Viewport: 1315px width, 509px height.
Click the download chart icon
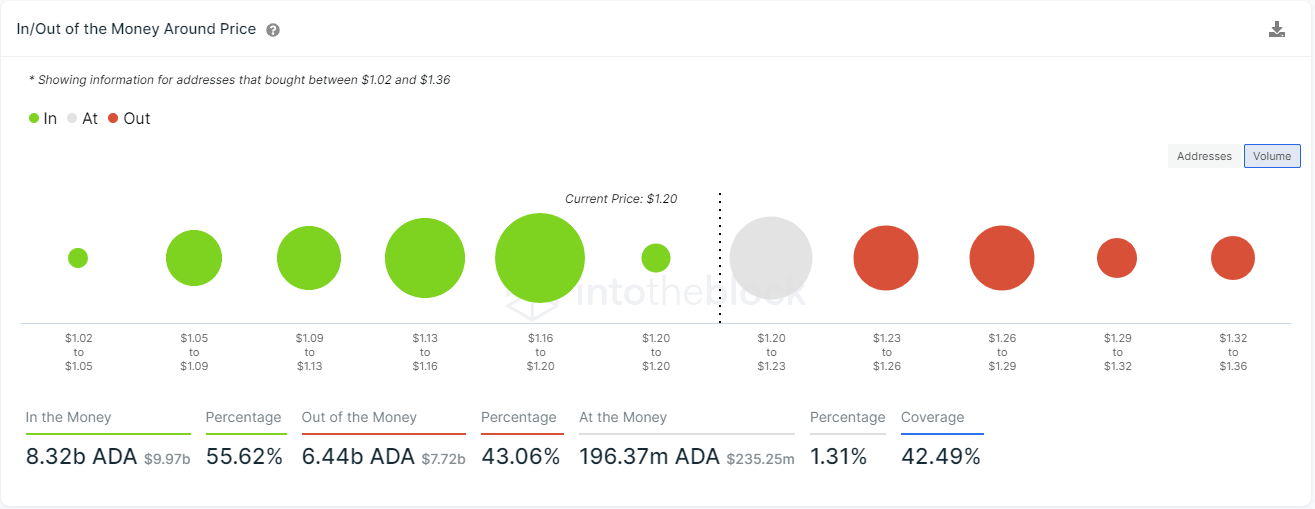(1276, 29)
